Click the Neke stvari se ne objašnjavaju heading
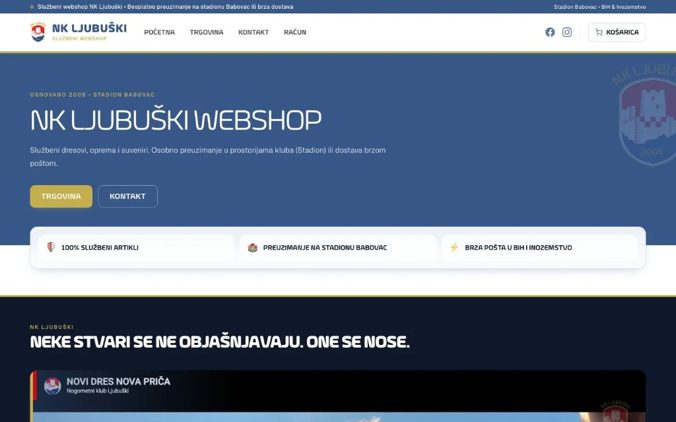The height and width of the screenshot is (422, 676). pyautogui.click(x=219, y=342)
